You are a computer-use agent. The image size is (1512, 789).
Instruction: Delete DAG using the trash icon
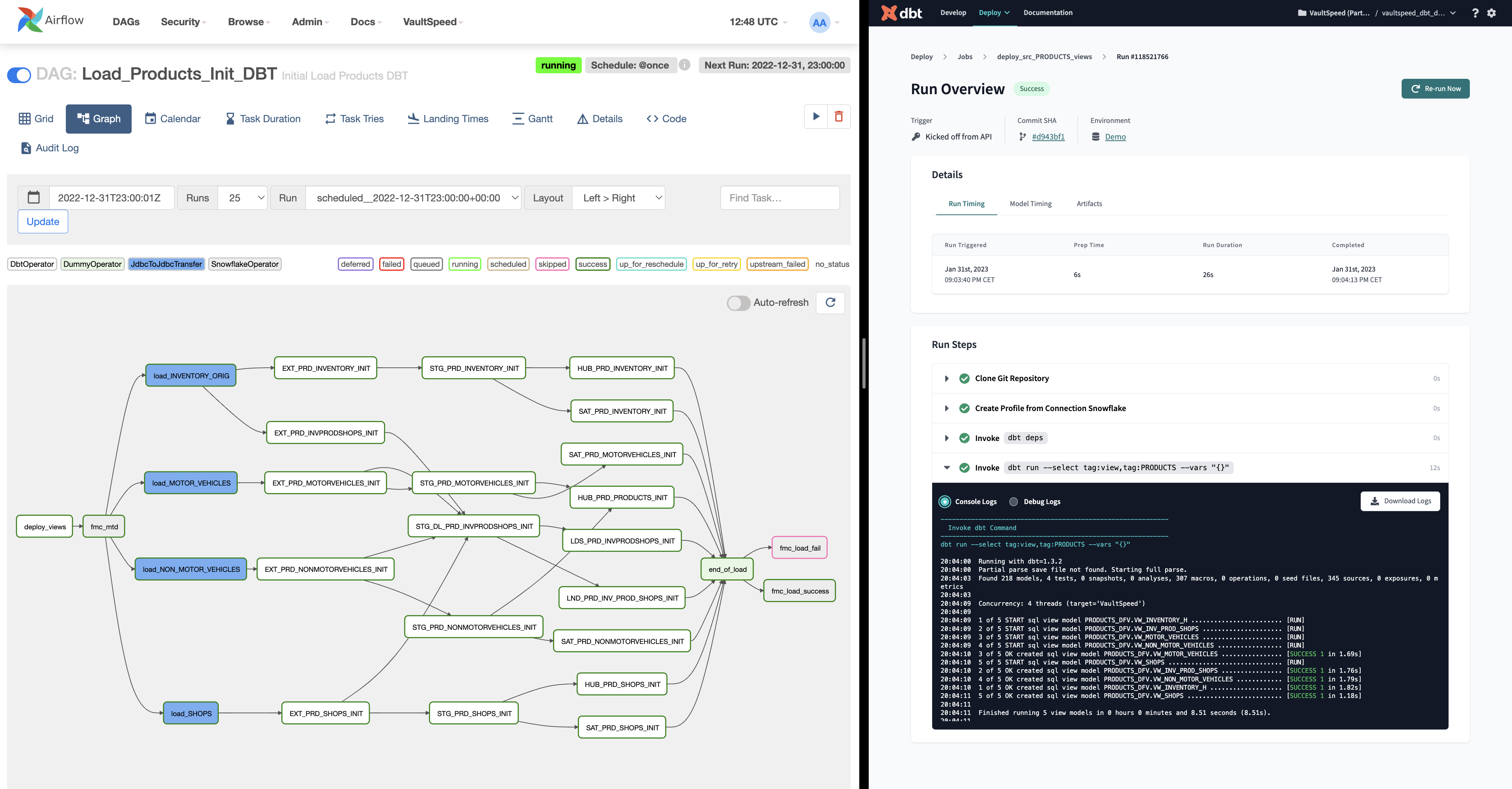pyautogui.click(x=839, y=117)
